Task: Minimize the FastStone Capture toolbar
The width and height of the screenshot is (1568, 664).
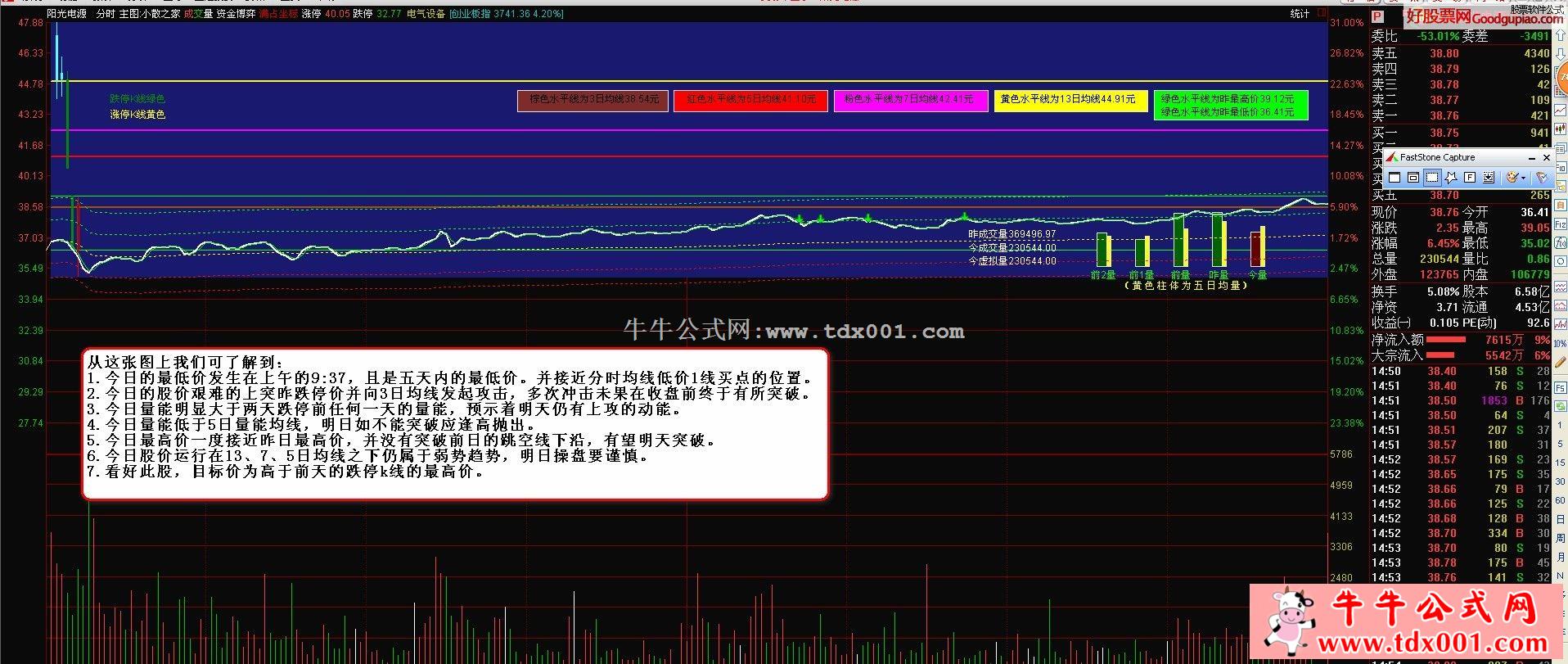Action: pyautogui.click(x=1532, y=157)
